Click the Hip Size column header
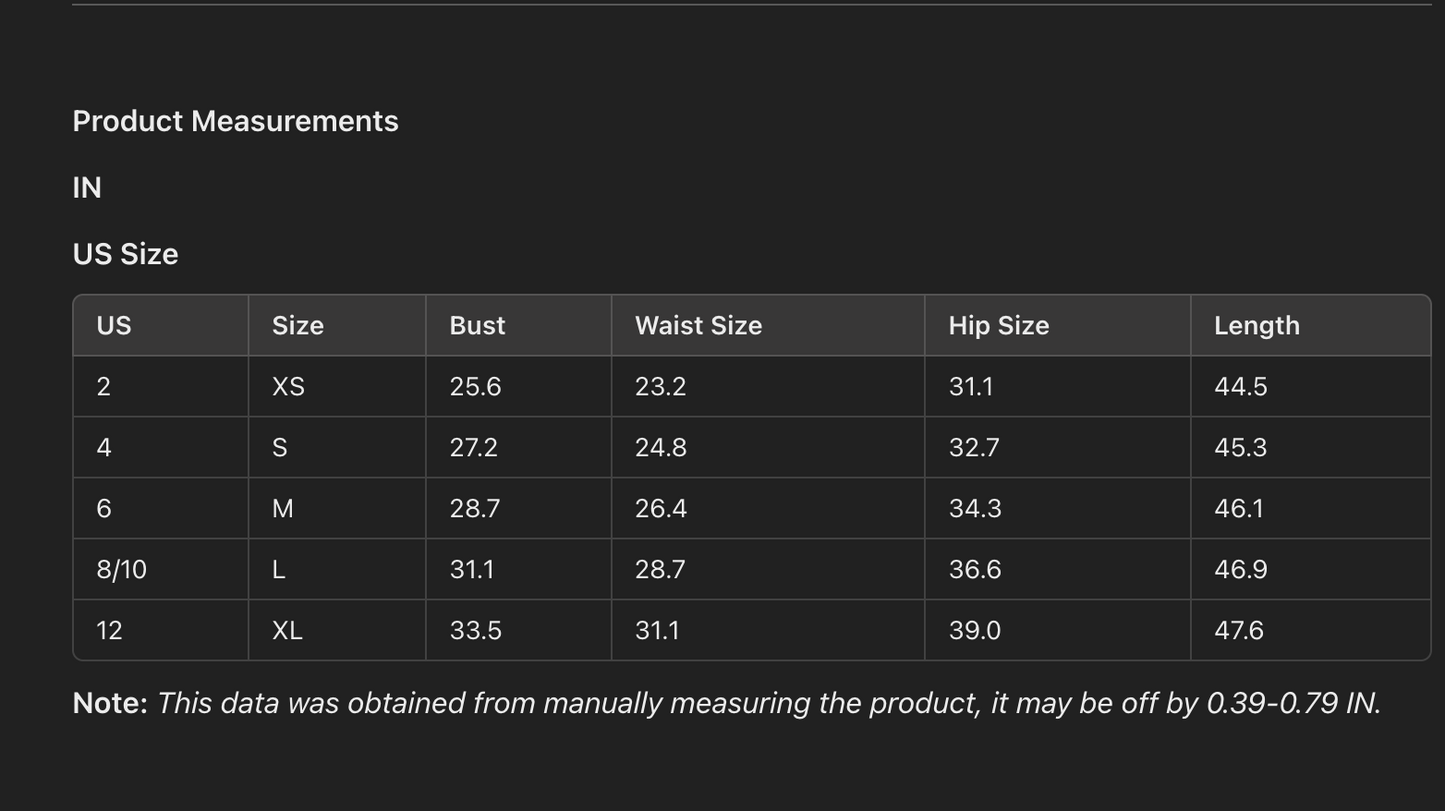This screenshot has width=1445, height=811. (998, 326)
